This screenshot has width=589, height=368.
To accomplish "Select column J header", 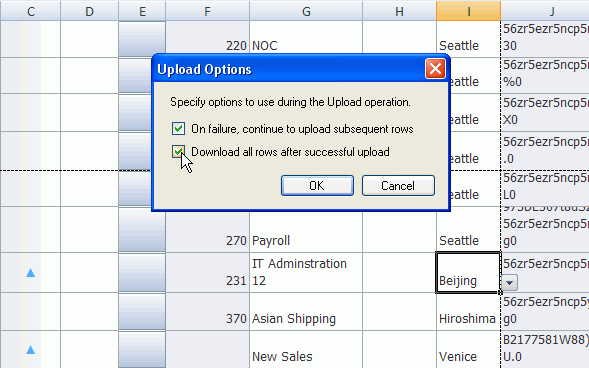I will 545,11.
